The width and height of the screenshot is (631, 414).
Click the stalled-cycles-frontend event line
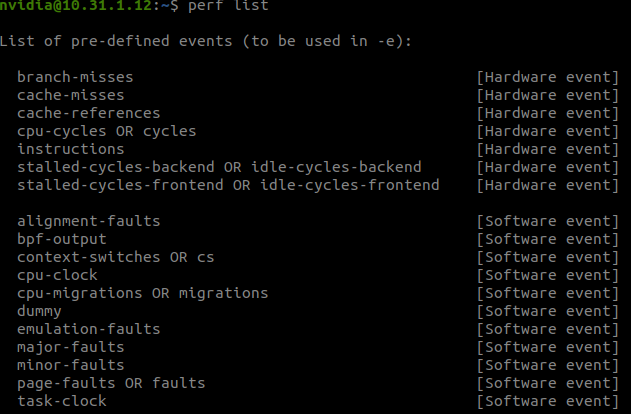pos(228,185)
